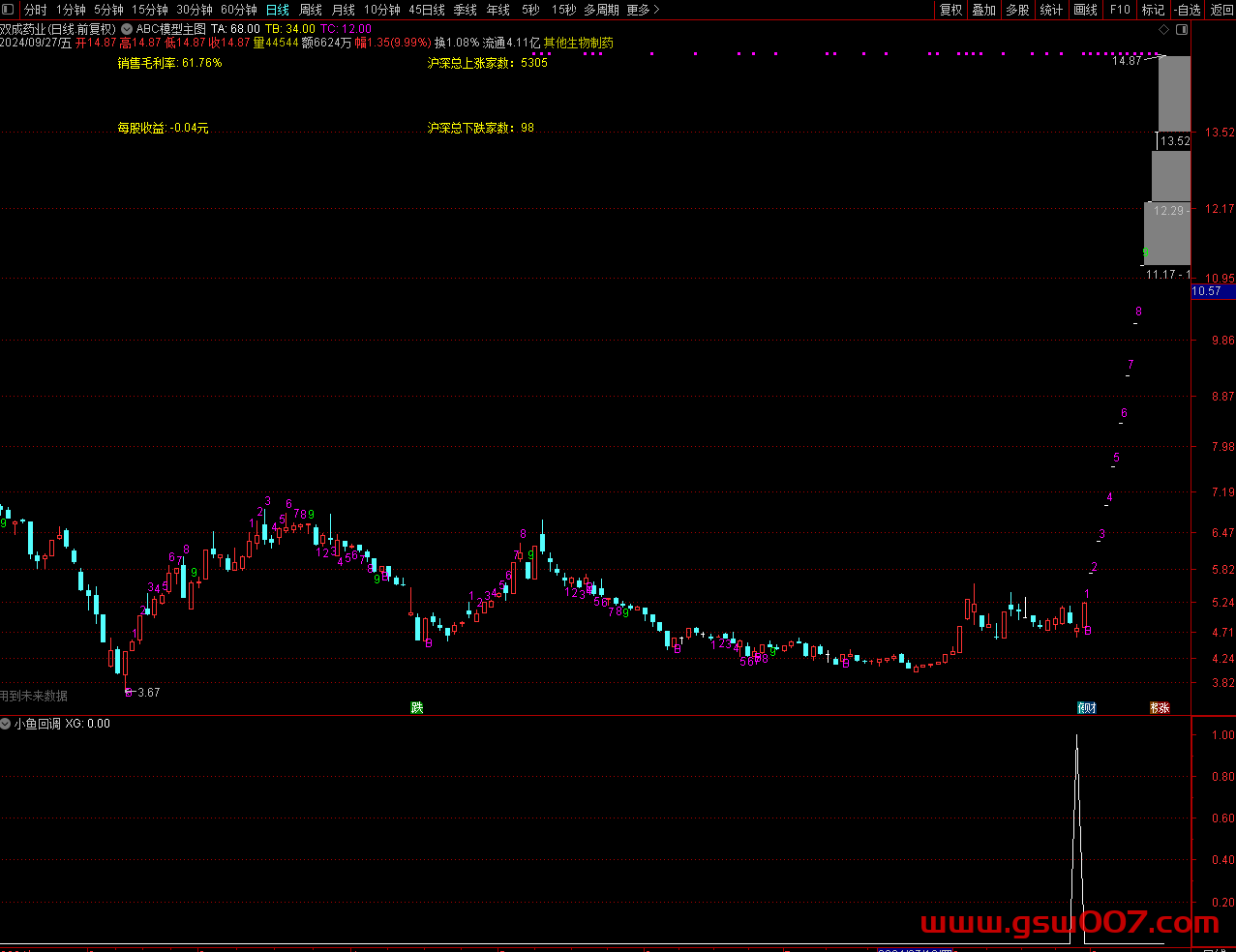Image resolution: width=1236 pixels, height=952 pixels.
Task: Click the date 2024/09/27/五 in info line
Action: 36,44
